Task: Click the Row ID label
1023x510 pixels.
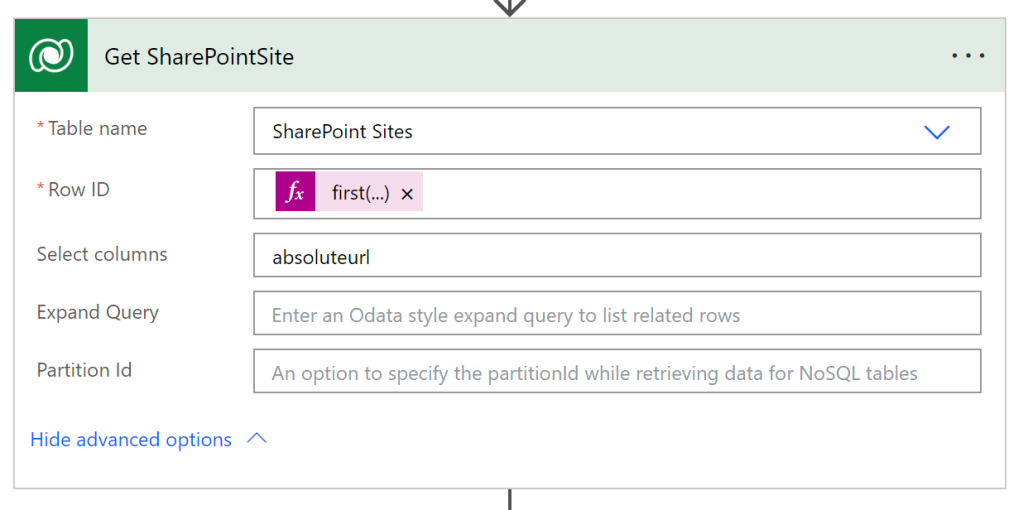Action: (x=78, y=189)
